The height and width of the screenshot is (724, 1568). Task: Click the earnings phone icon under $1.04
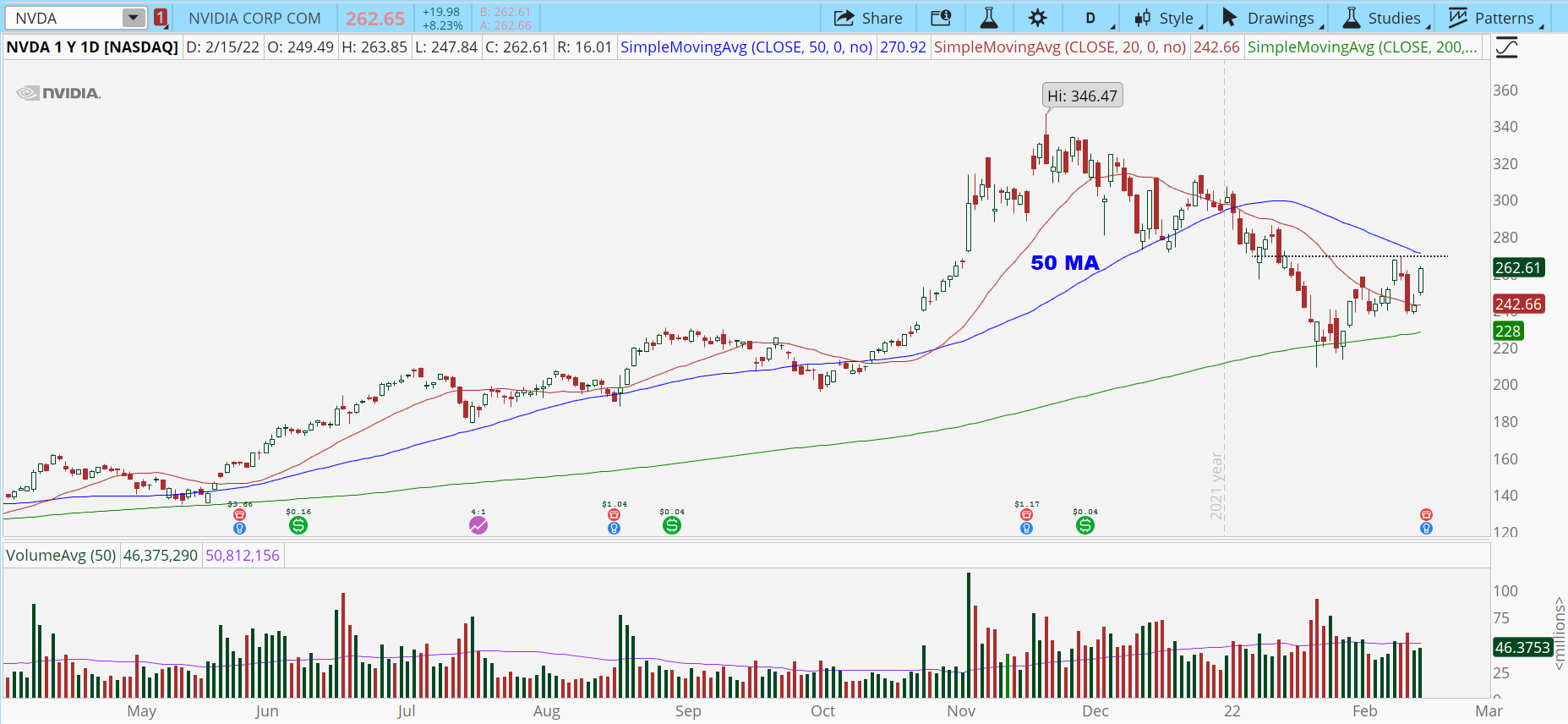point(614,514)
